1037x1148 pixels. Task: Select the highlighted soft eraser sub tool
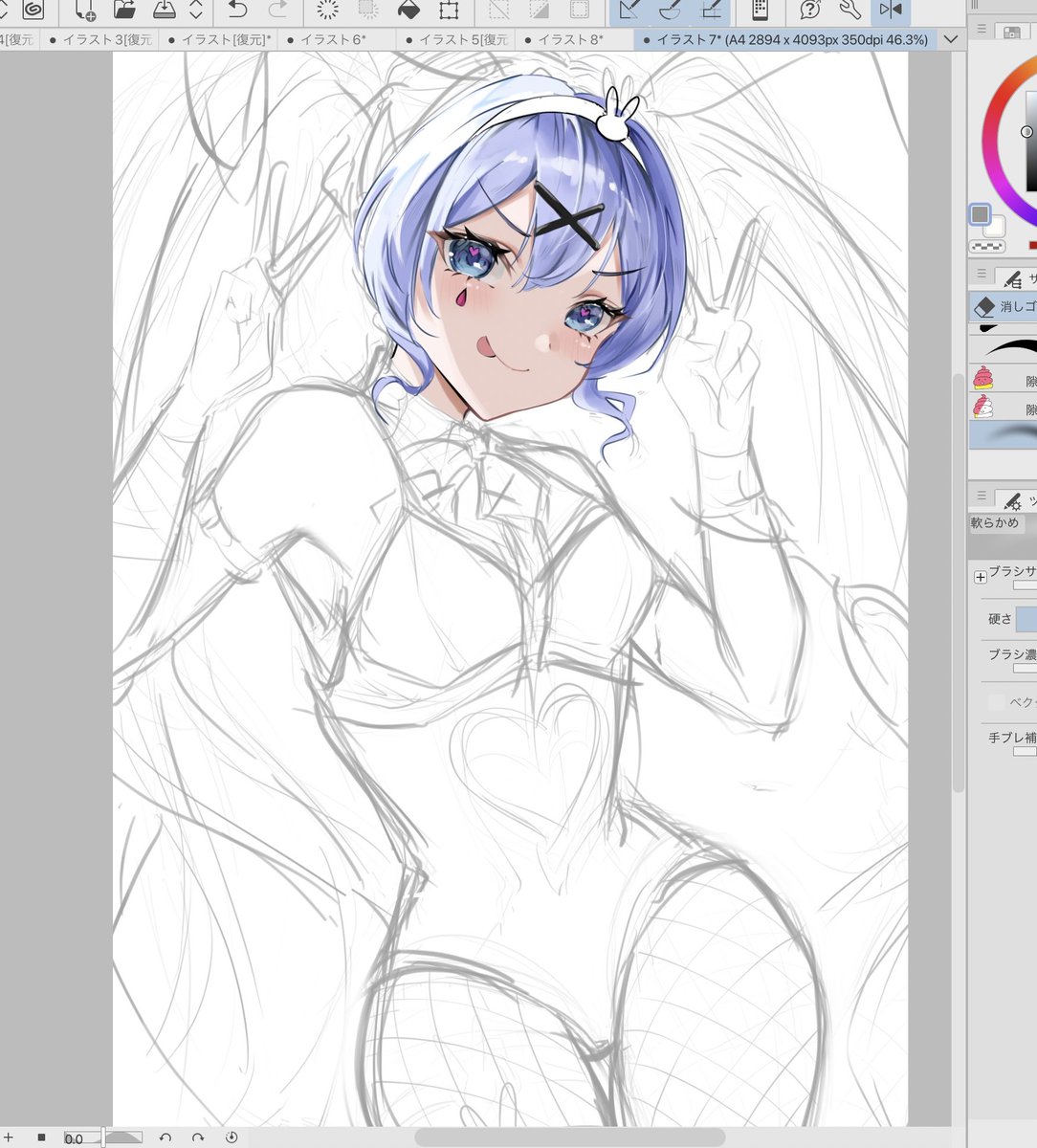(1003, 436)
